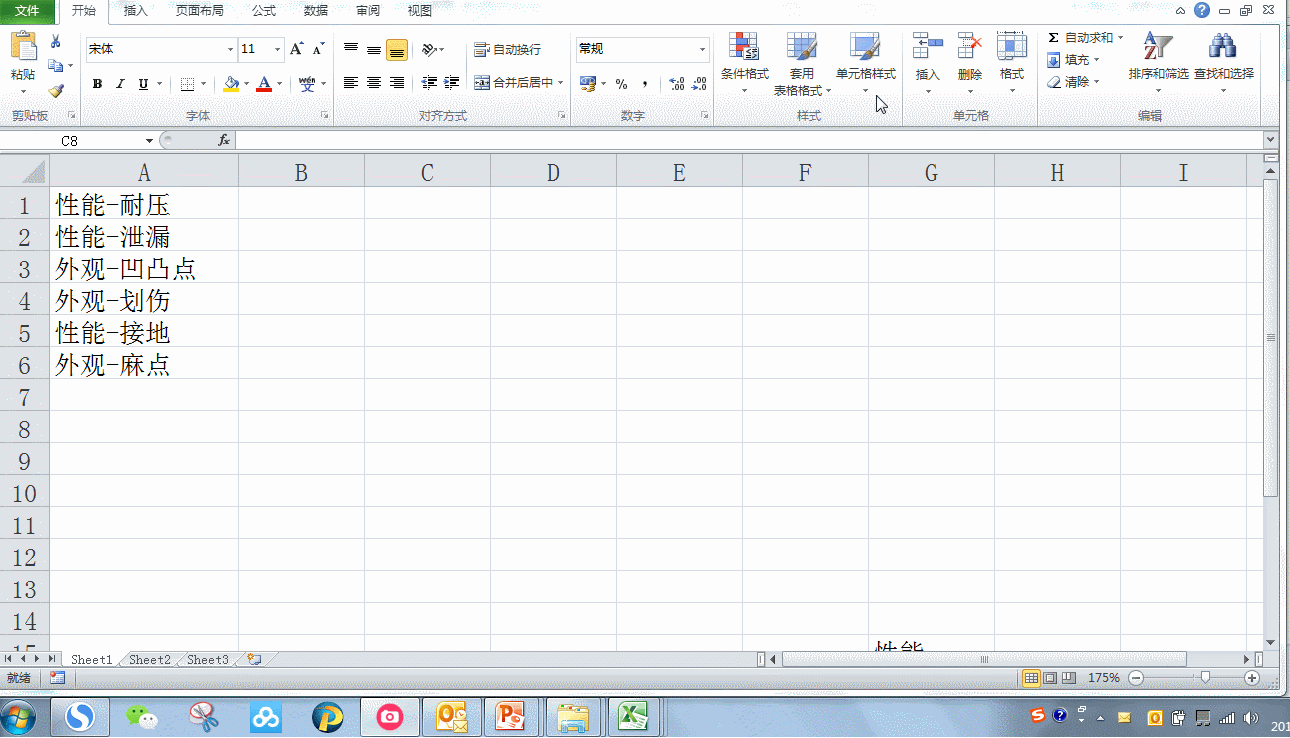The image size is (1290, 738).
Task: Click inside the formula bar
Action: coord(748,141)
